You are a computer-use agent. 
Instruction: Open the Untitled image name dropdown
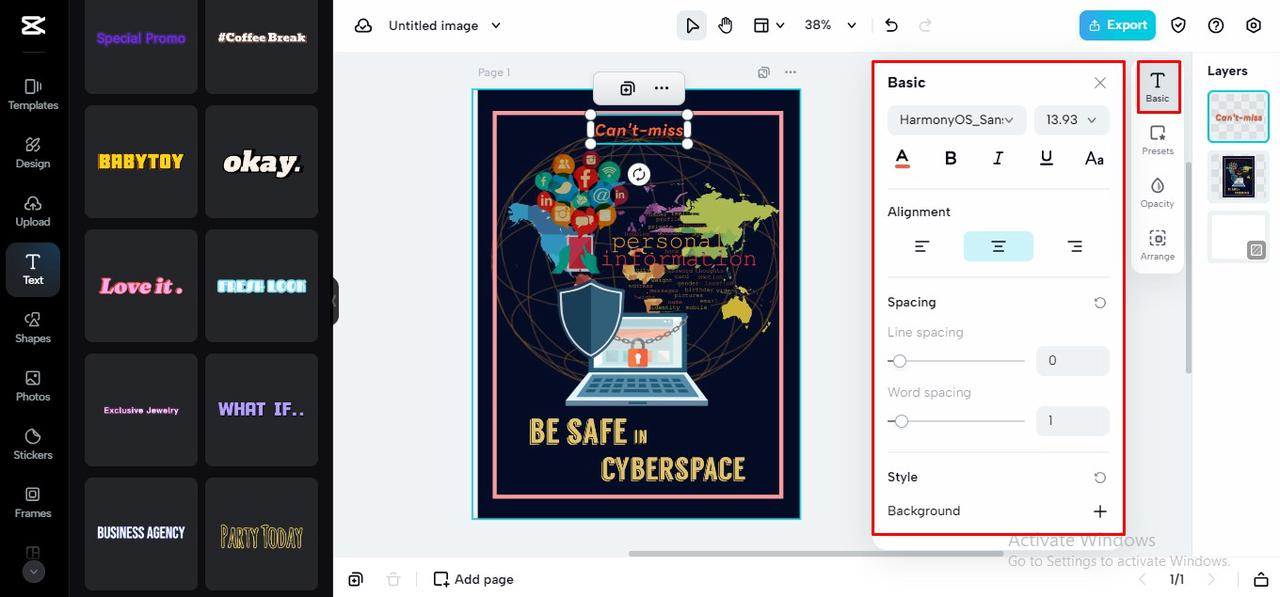[x=445, y=25]
